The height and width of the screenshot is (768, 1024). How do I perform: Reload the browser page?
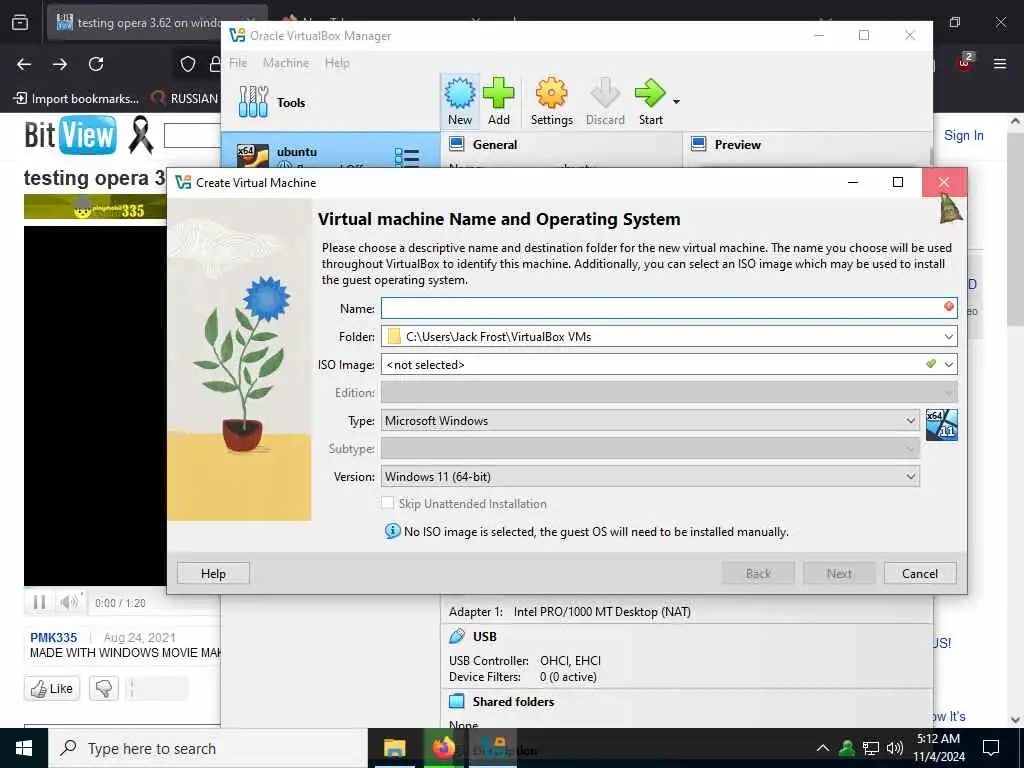(96, 64)
